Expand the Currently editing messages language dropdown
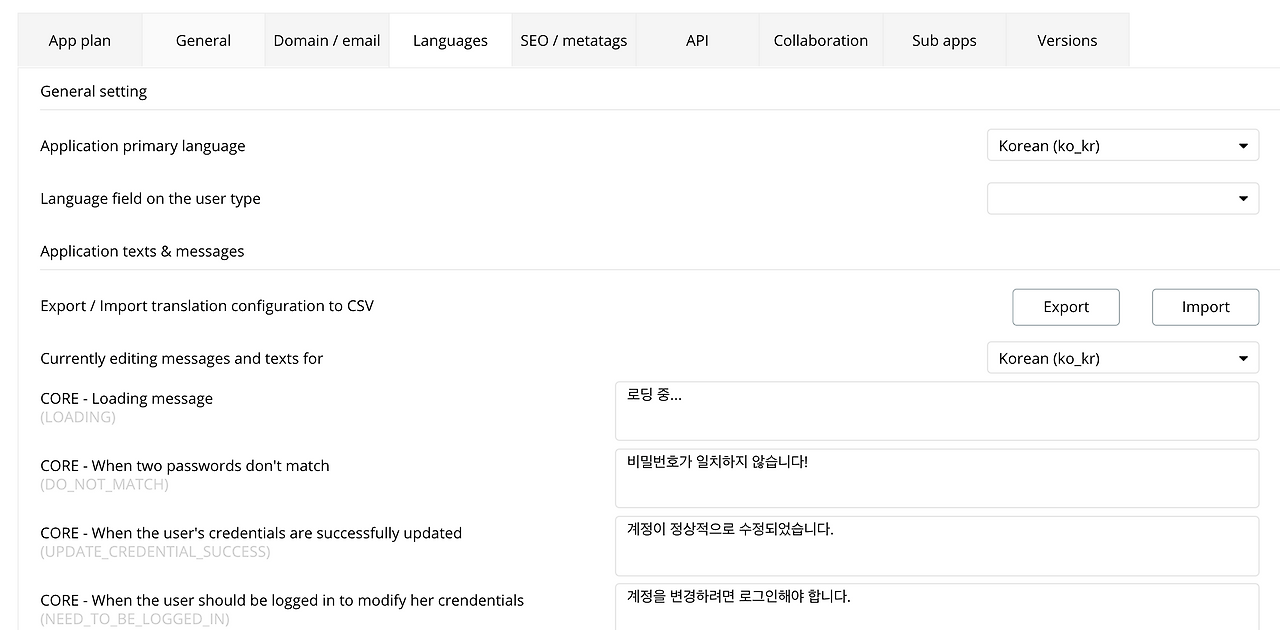 click(x=1123, y=358)
